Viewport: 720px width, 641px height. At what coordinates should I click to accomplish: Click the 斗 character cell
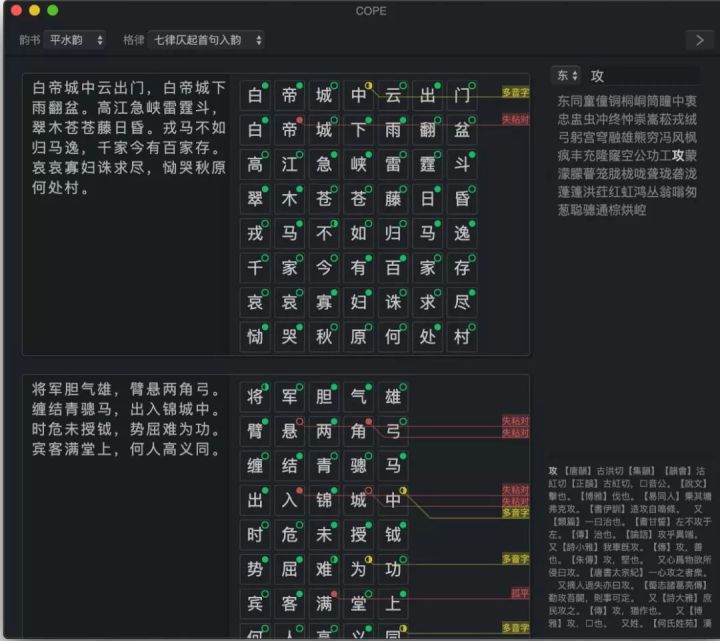click(x=462, y=164)
